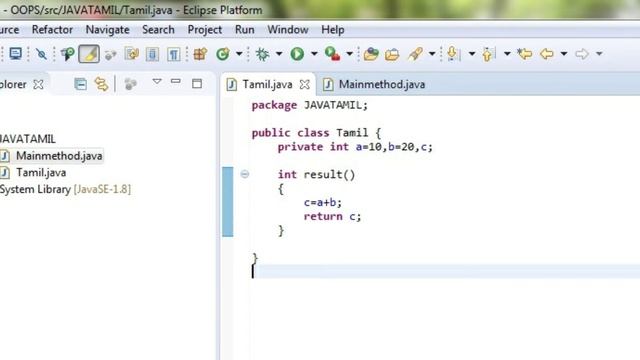Open dropdown next to New Java Class
The image size is (640, 360).
coord(239,53)
